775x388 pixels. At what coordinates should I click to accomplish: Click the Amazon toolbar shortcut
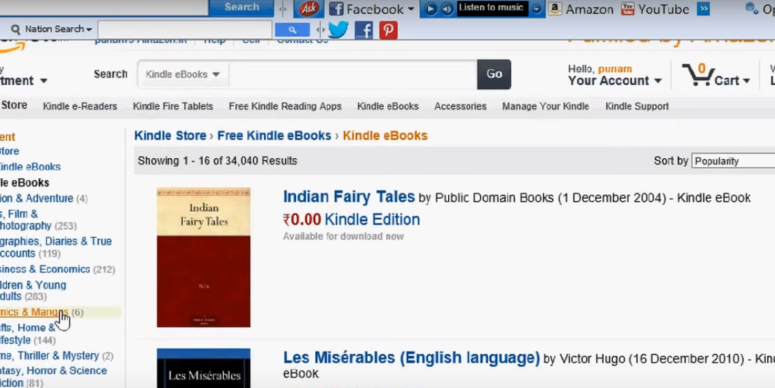[x=581, y=9]
